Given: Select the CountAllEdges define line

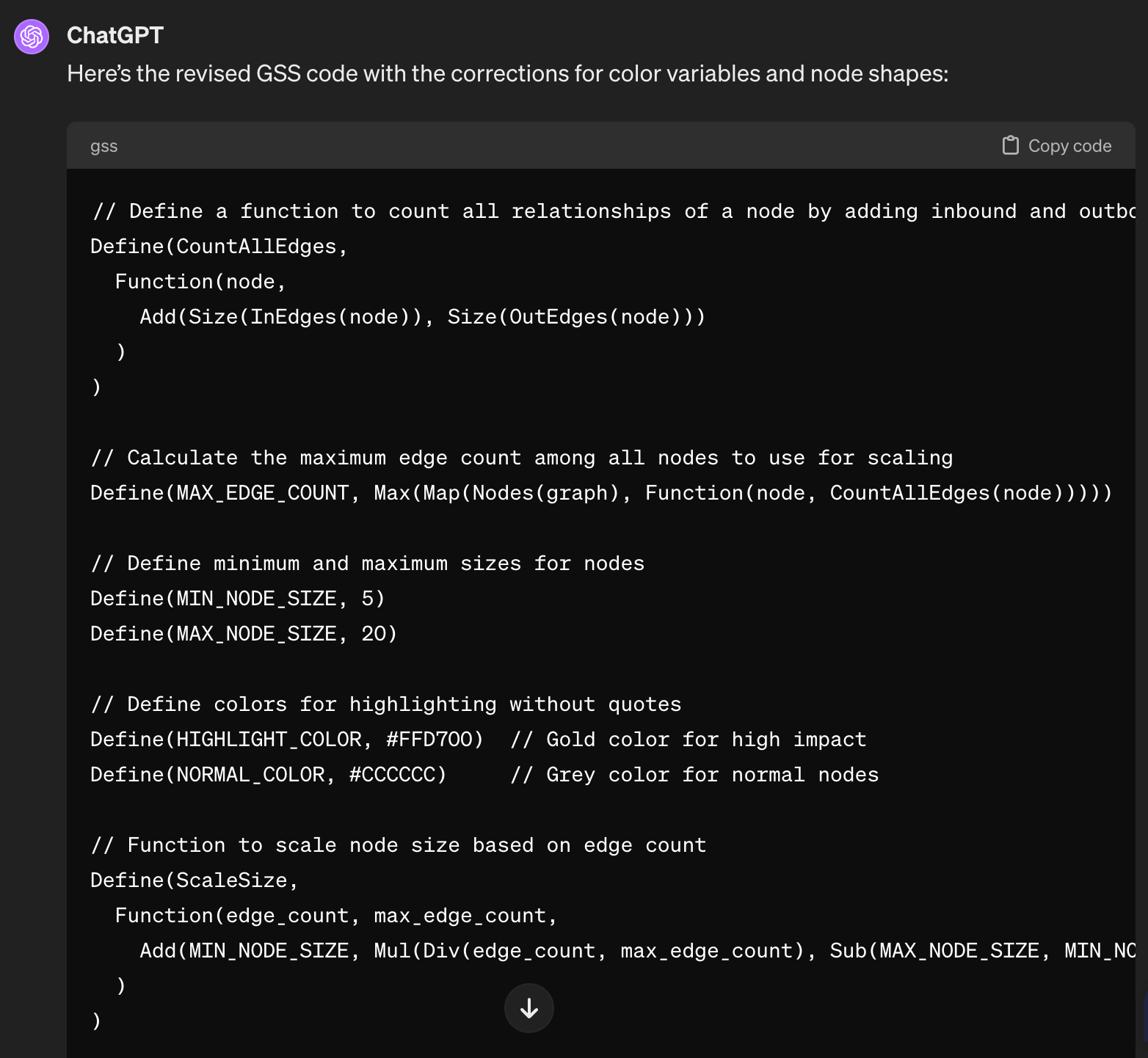Looking at the screenshot, I should (x=218, y=246).
